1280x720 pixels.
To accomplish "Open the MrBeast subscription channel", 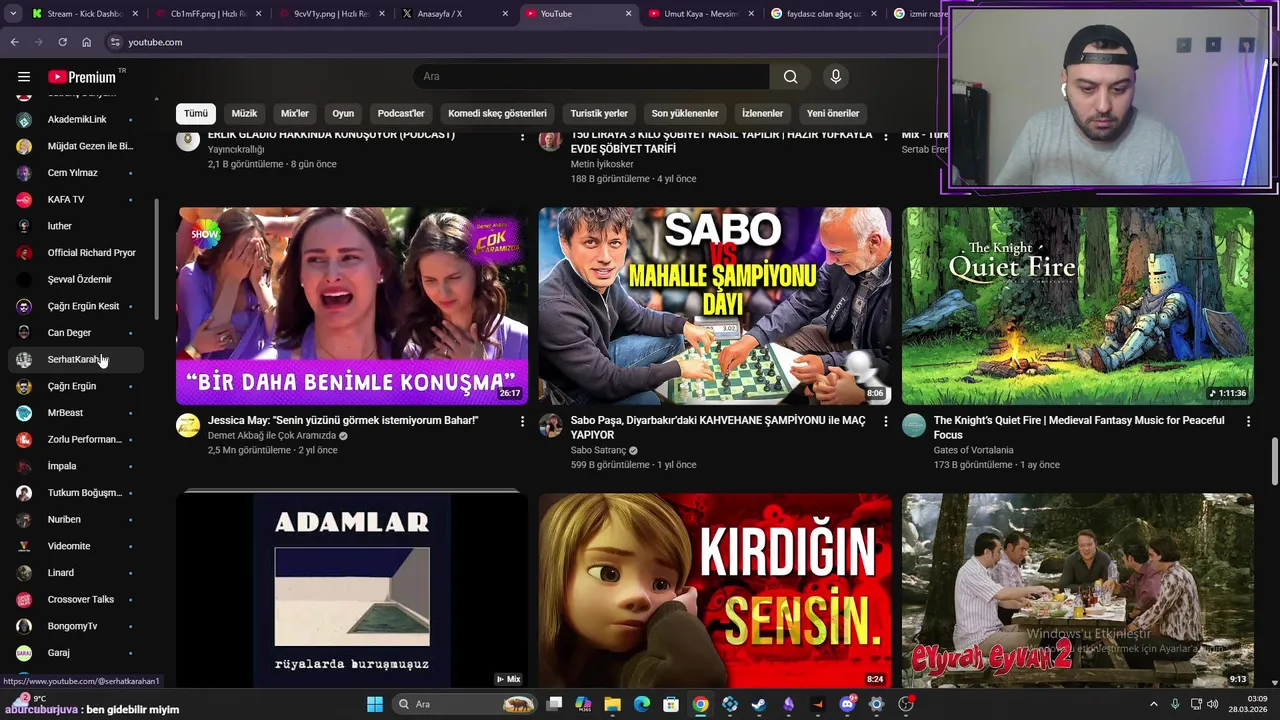I will tap(76, 413).
